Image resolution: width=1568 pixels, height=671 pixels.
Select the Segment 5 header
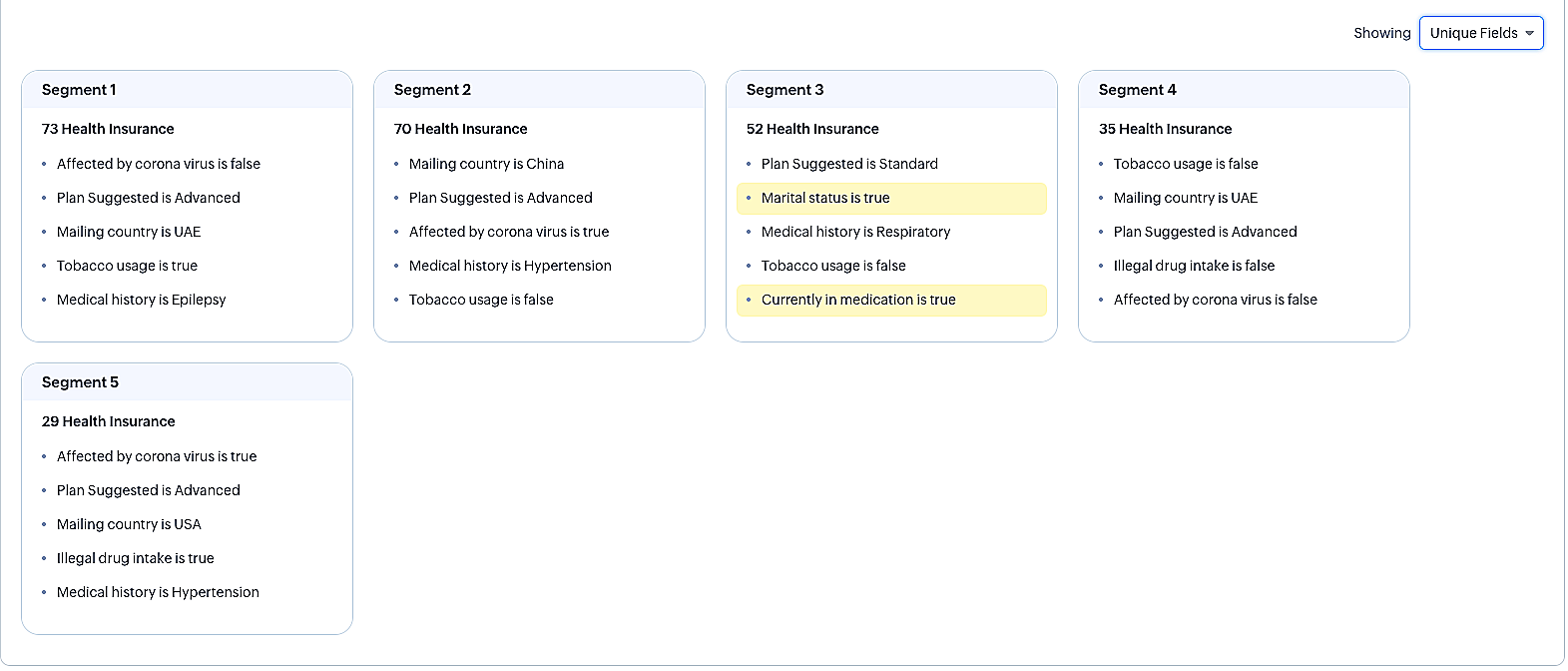point(80,382)
